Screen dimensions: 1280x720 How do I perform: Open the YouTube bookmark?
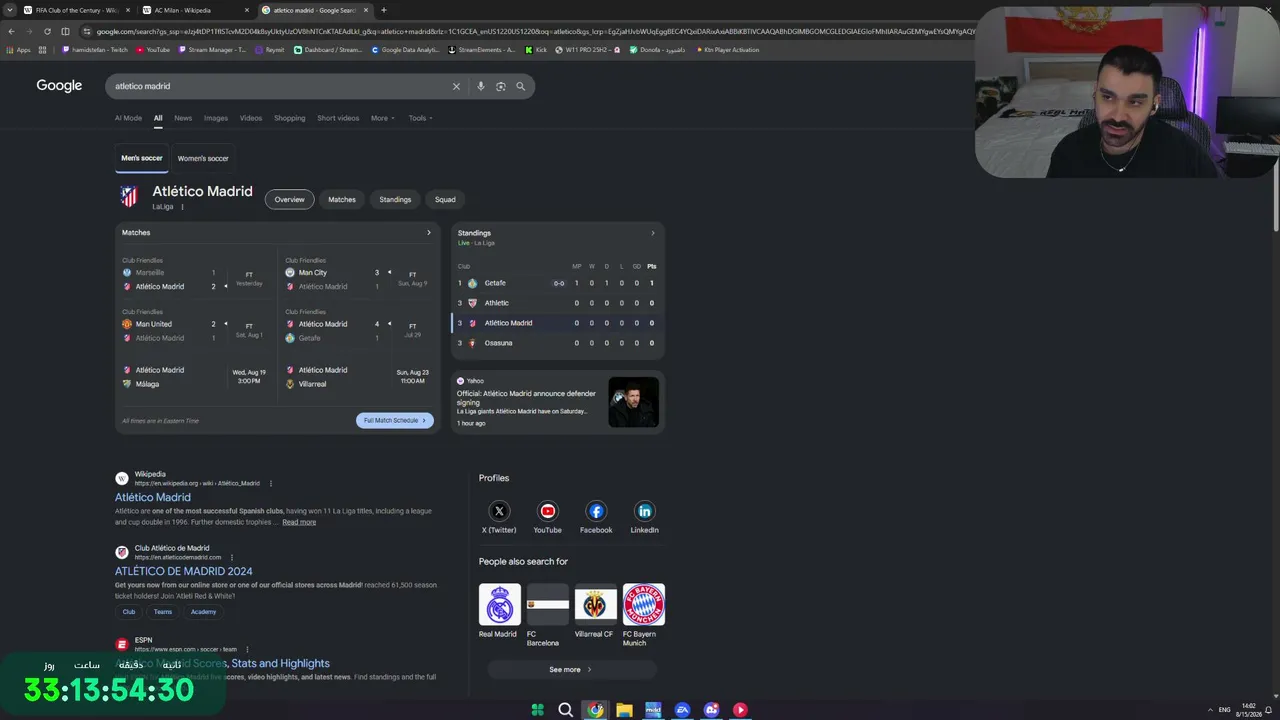click(x=153, y=50)
